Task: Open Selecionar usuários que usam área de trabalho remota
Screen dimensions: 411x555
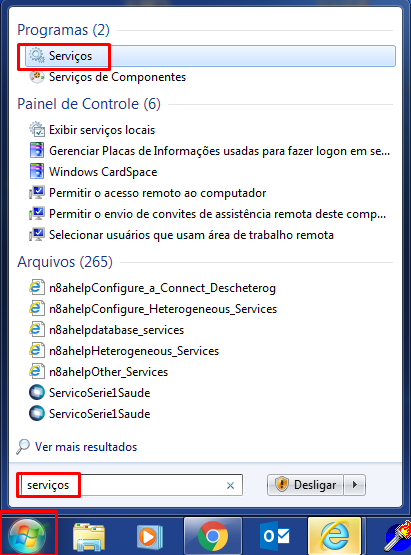Action: 191,235
